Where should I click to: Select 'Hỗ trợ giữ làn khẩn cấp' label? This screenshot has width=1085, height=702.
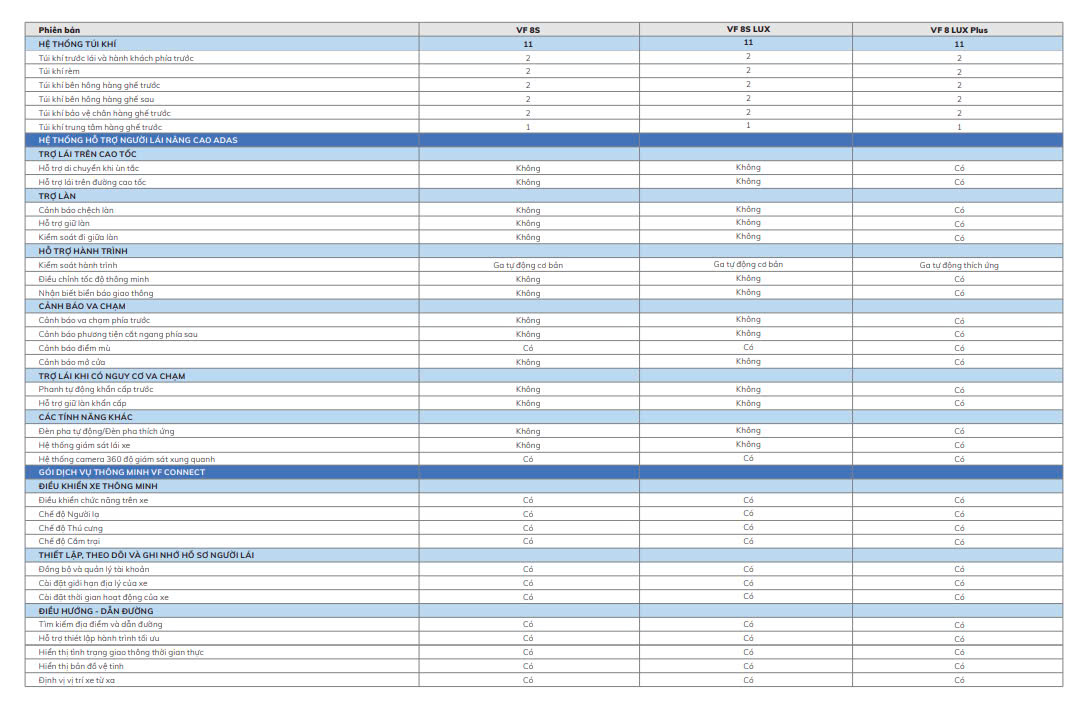82,403
